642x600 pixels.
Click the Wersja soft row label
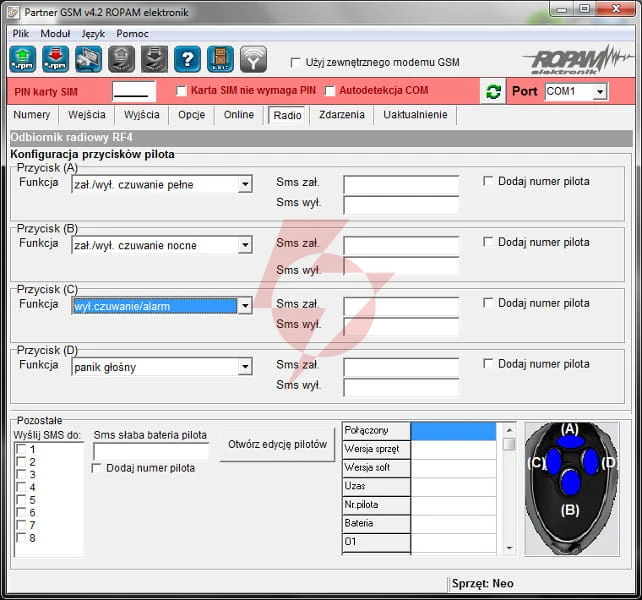coord(376,468)
